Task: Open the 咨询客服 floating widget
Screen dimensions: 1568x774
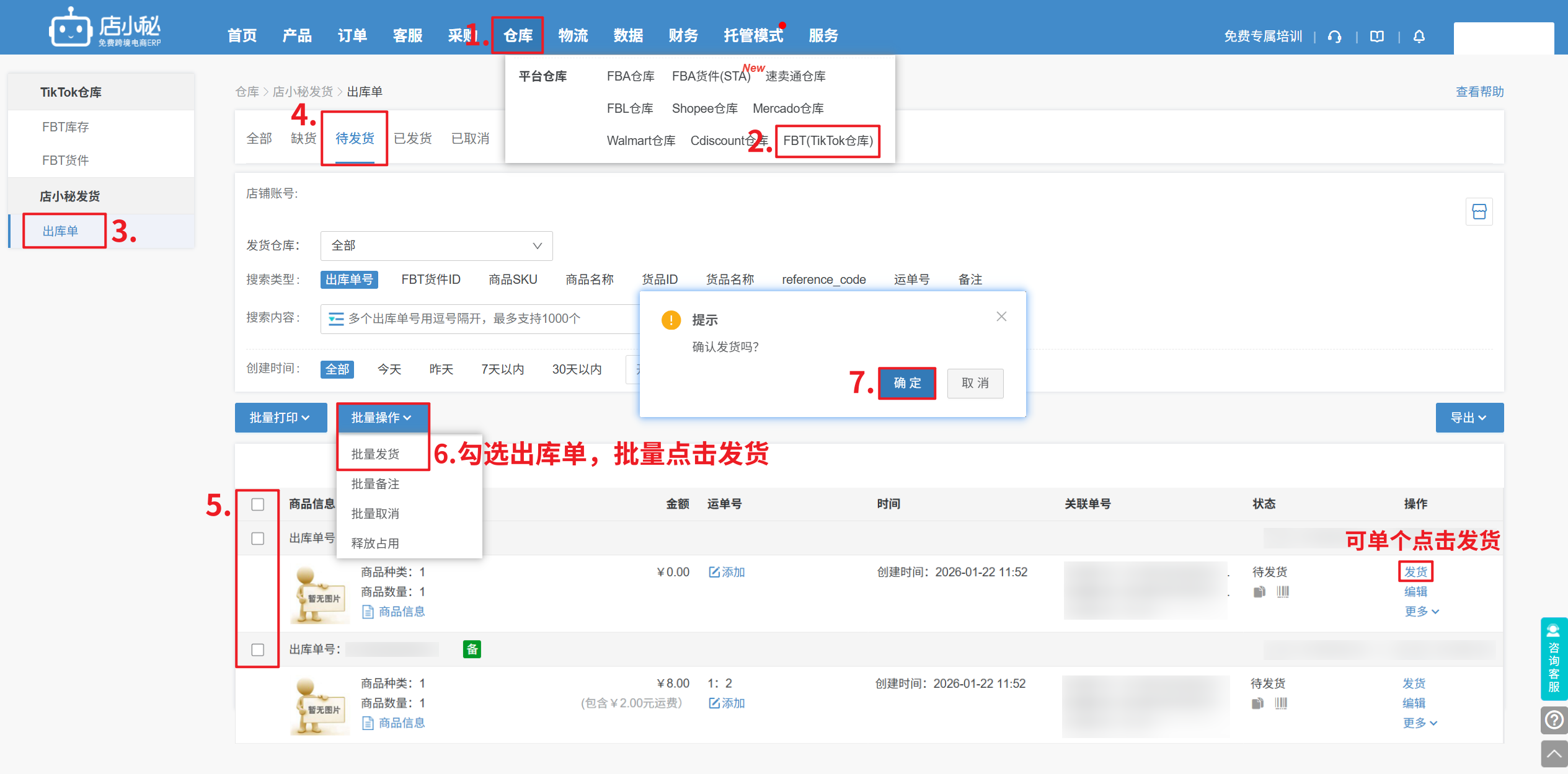Action: 1554,659
